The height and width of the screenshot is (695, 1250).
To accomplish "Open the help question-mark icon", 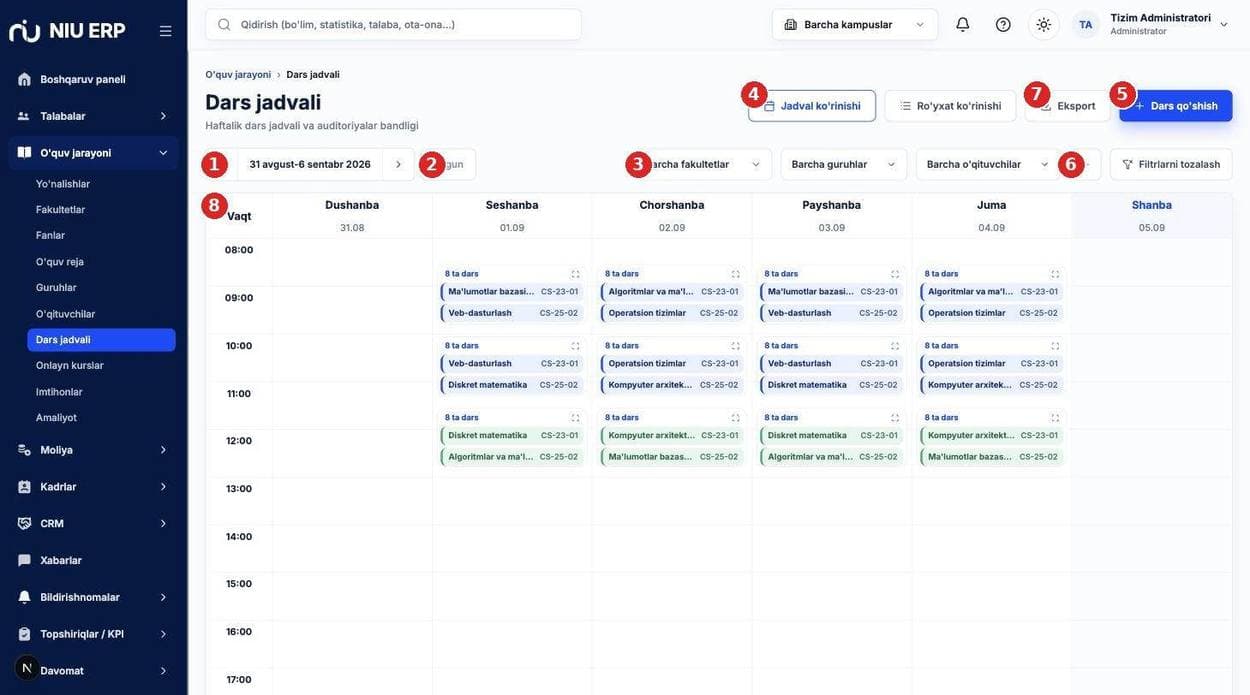I will tap(1003, 24).
